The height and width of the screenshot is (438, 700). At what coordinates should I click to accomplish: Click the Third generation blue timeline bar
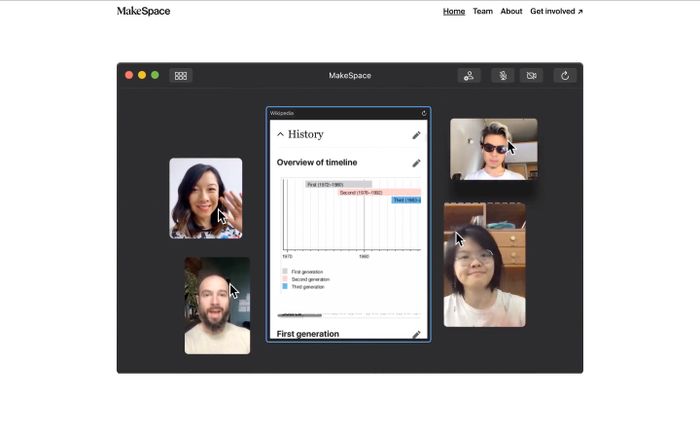406,200
